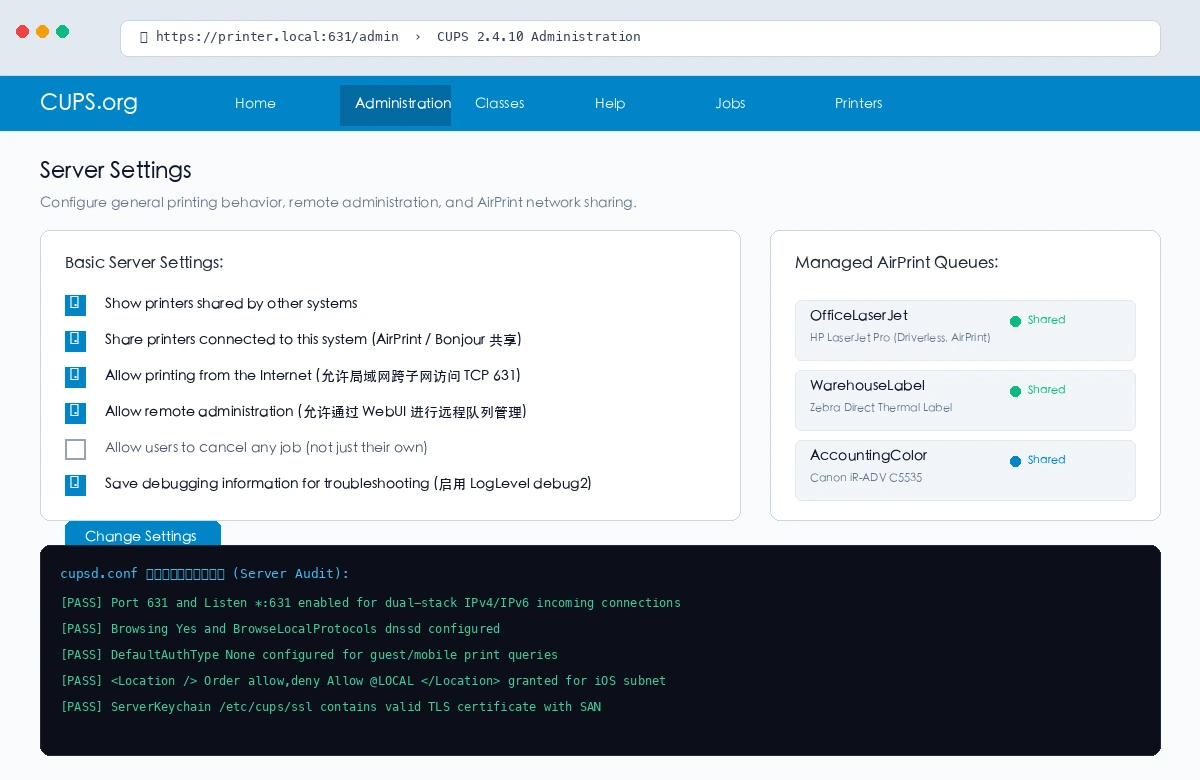Click the PASS line about Port 631

pos(370,603)
